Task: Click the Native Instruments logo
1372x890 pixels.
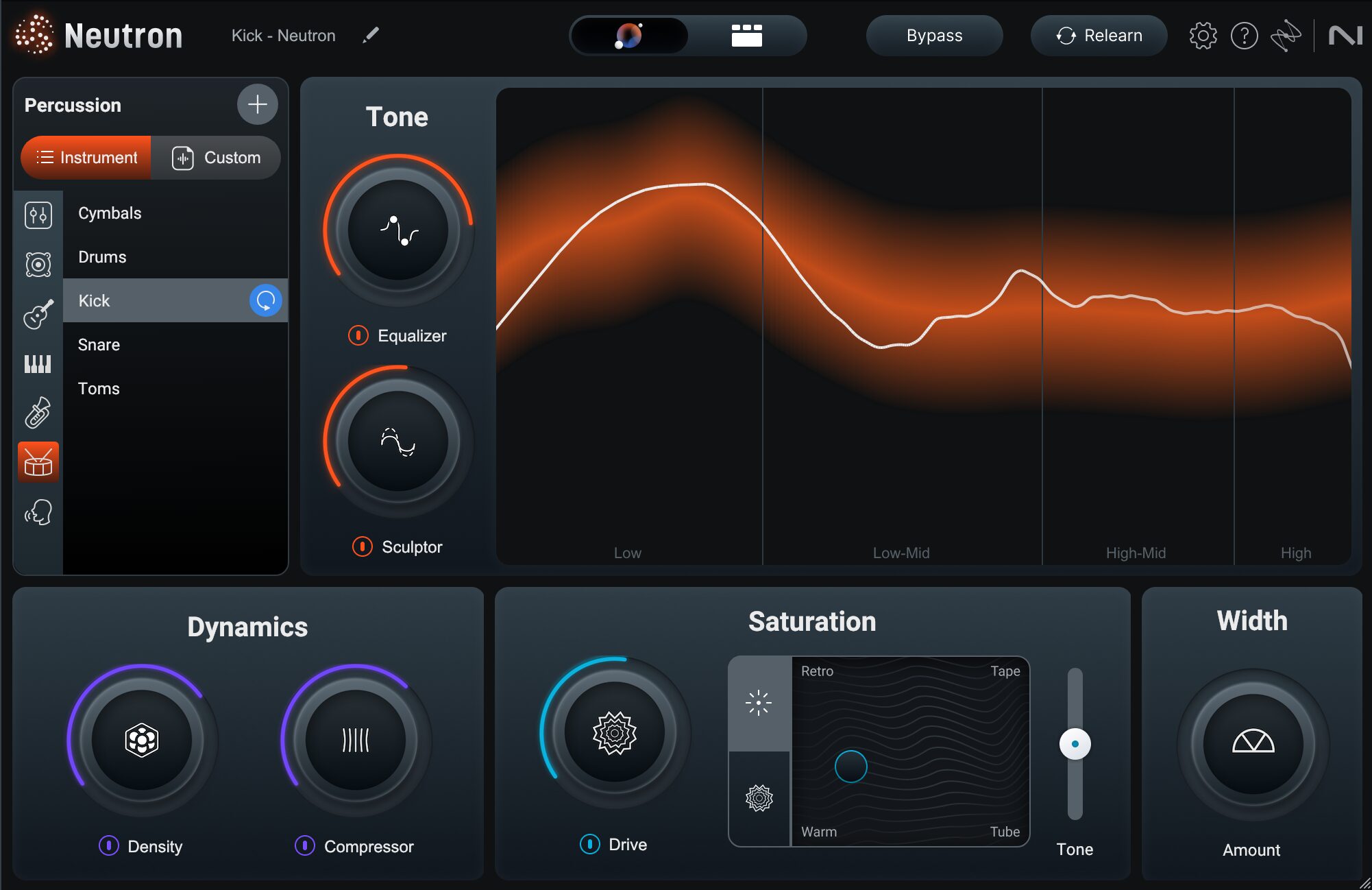Action: [x=1345, y=36]
